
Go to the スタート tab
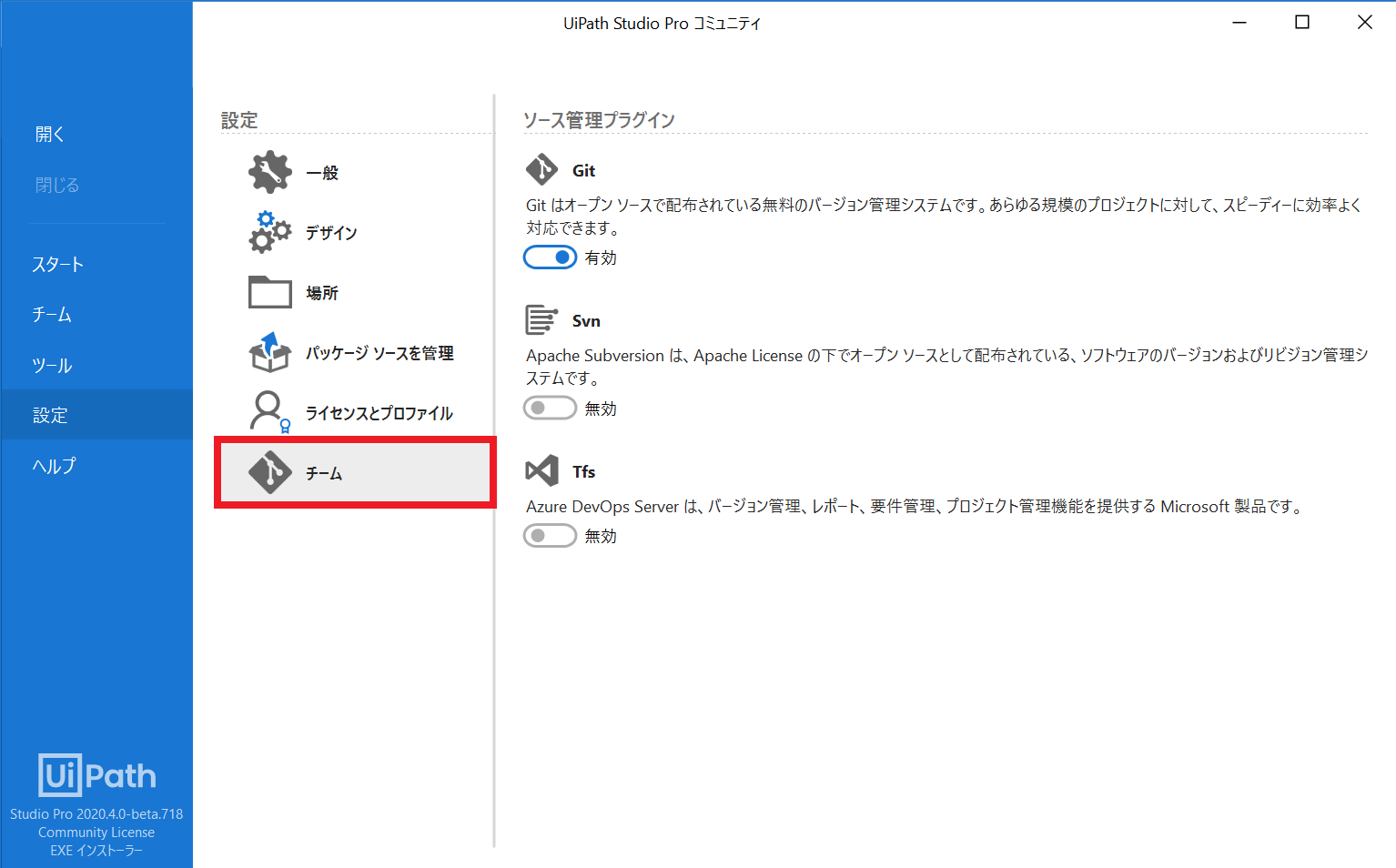pyautogui.click(x=58, y=265)
